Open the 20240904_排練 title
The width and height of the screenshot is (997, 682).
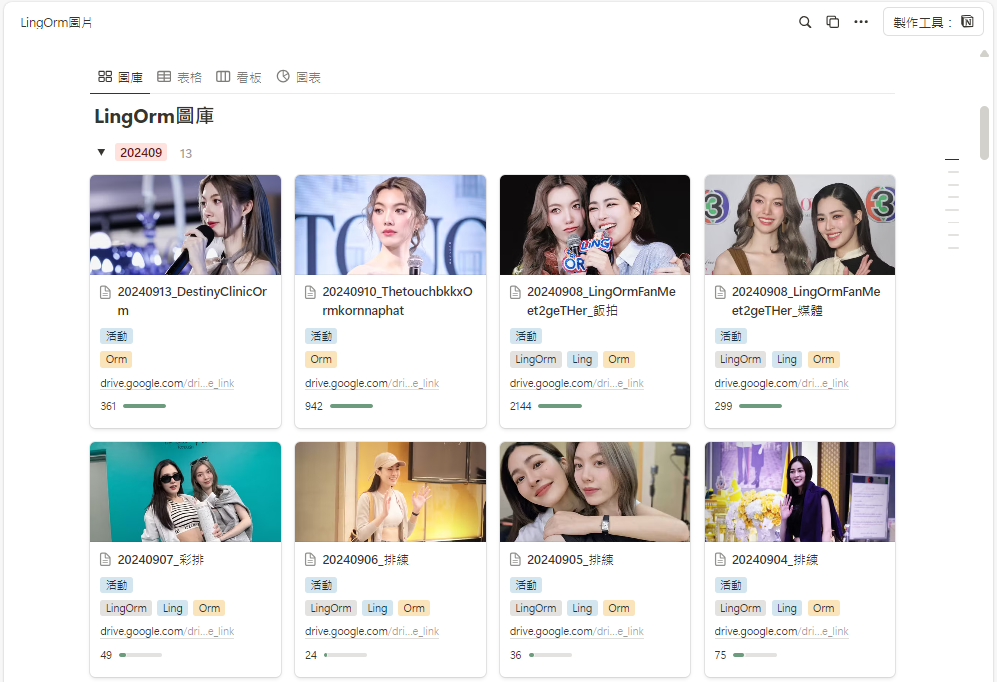774,559
